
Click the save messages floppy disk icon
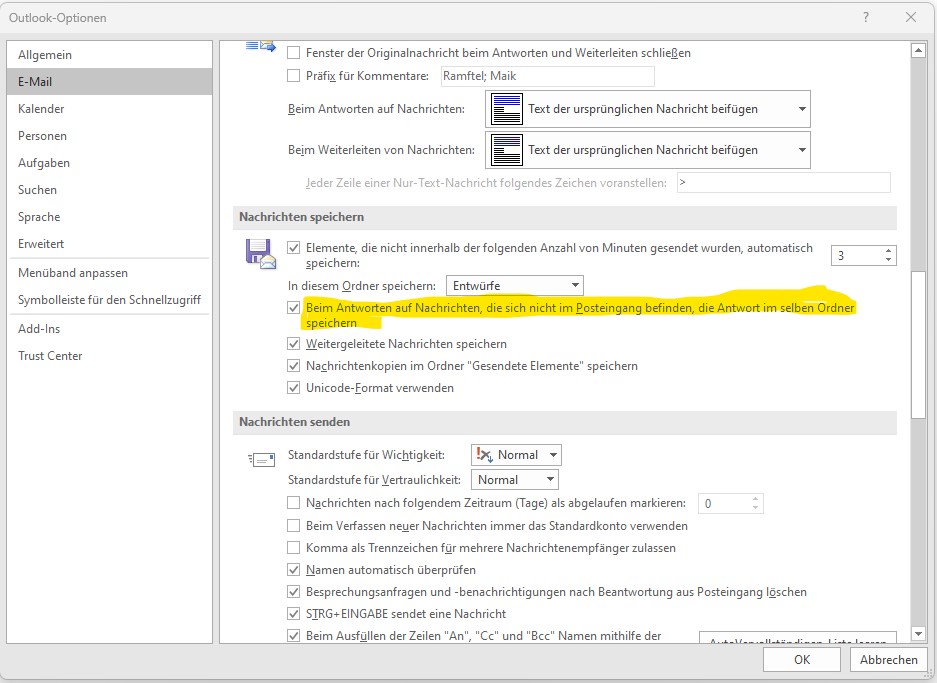coord(261,253)
